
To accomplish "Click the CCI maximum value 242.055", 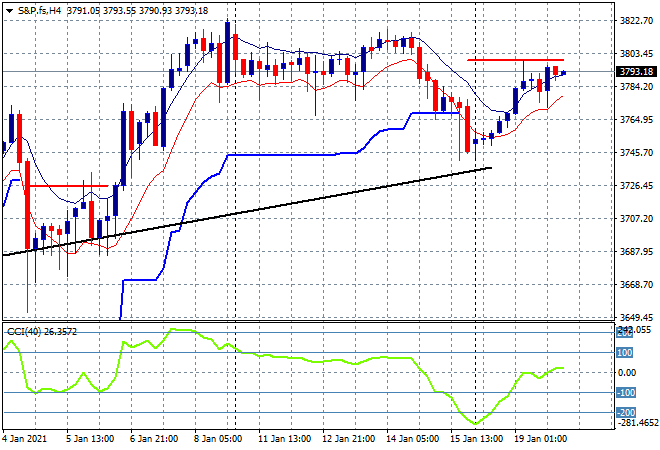I will tap(634, 330).
